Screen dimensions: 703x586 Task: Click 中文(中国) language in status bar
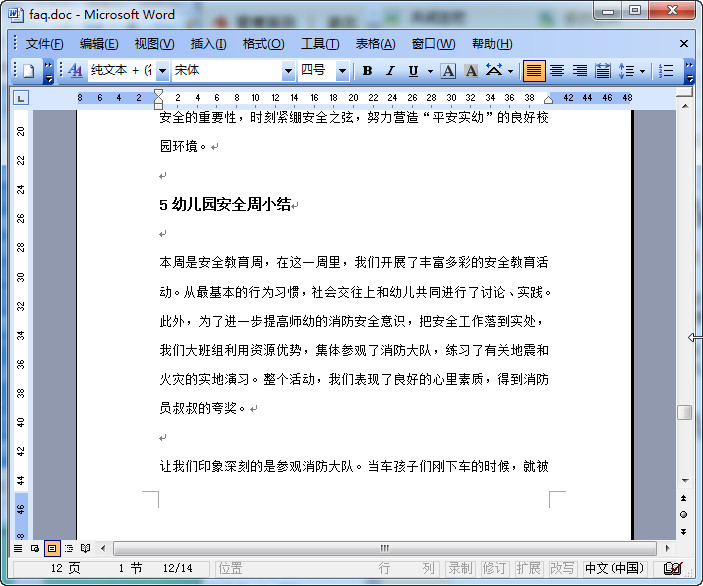point(614,569)
